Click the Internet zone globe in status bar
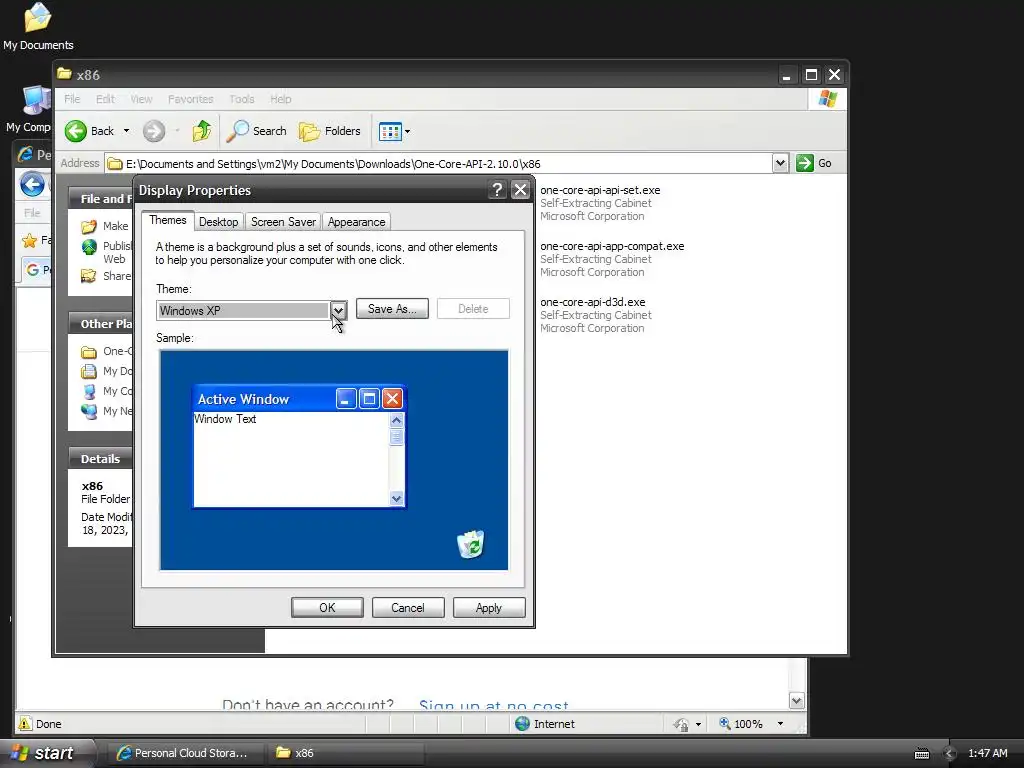This screenshot has width=1024, height=768. [522, 724]
